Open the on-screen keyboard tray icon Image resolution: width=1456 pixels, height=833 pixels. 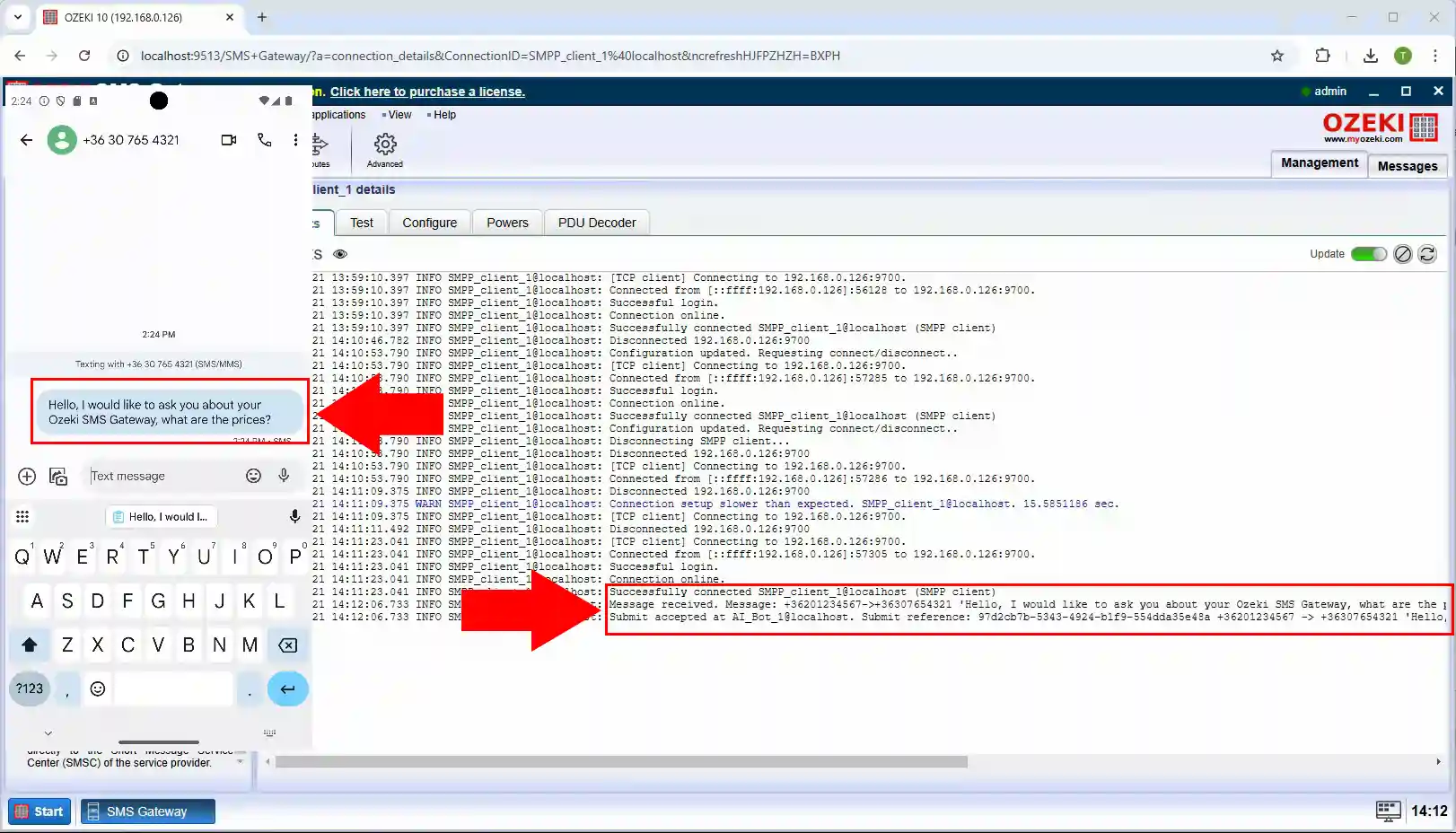point(1388,811)
